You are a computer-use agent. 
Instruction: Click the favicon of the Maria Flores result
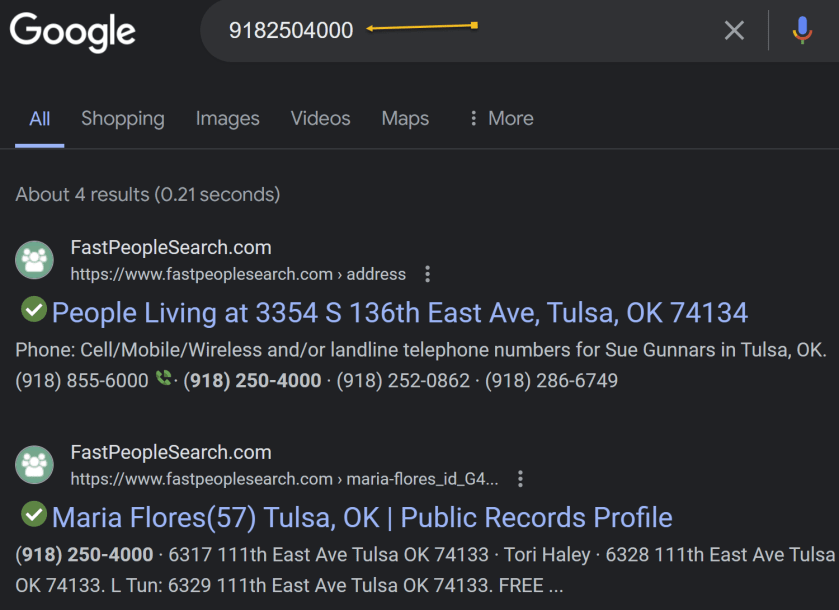tap(35, 465)
